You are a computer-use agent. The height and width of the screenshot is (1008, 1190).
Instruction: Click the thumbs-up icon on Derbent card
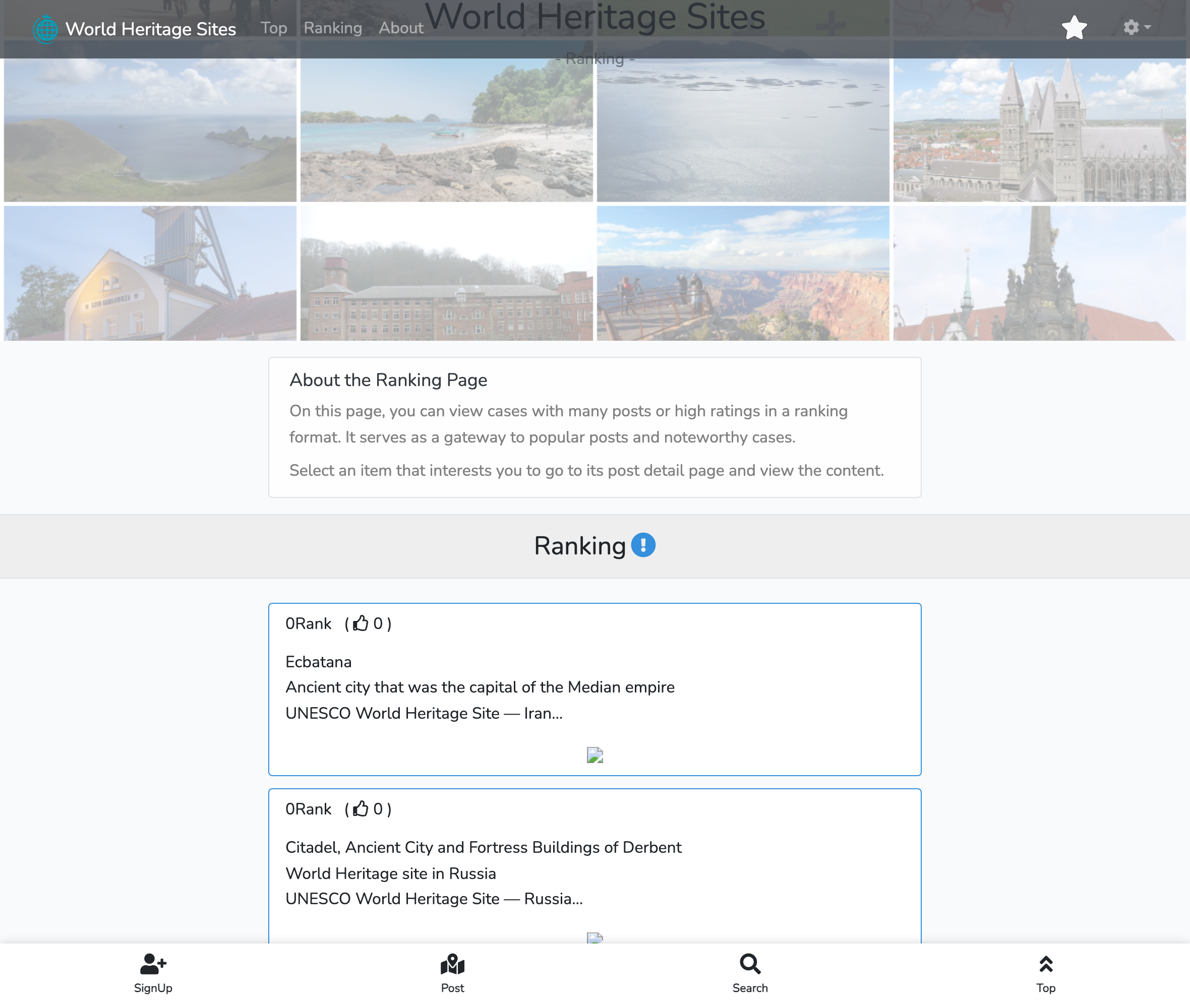click(x=361, y=809)
